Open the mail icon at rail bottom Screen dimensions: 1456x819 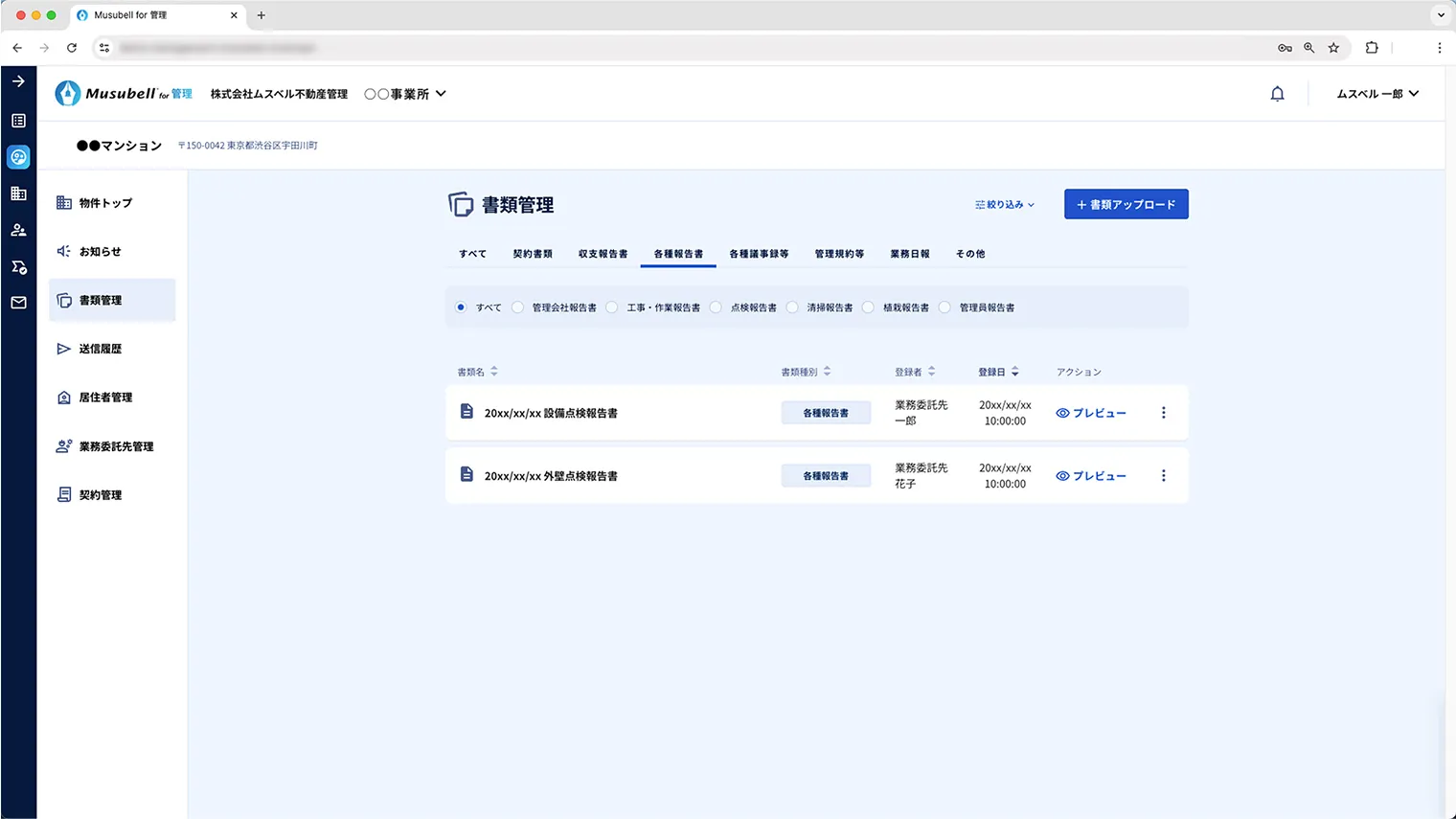click(x=18, y=303)
